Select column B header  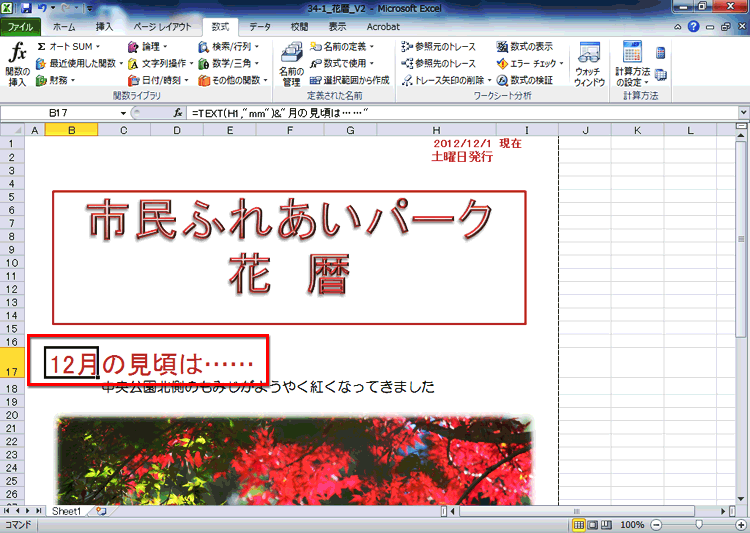click(x=71, y=130)
